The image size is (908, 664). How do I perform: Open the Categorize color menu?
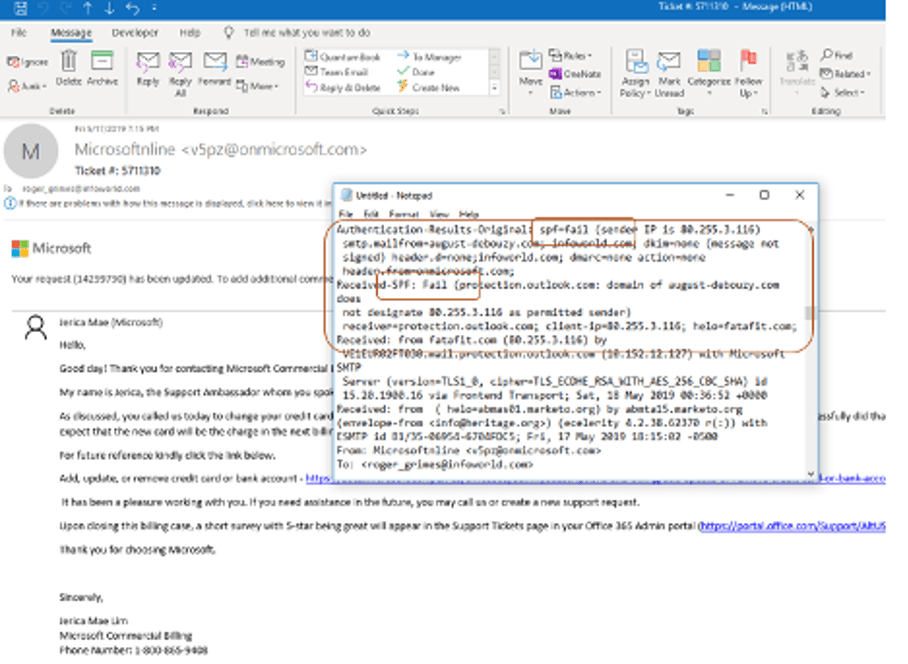pyautogui.click(x=709, y=74)
